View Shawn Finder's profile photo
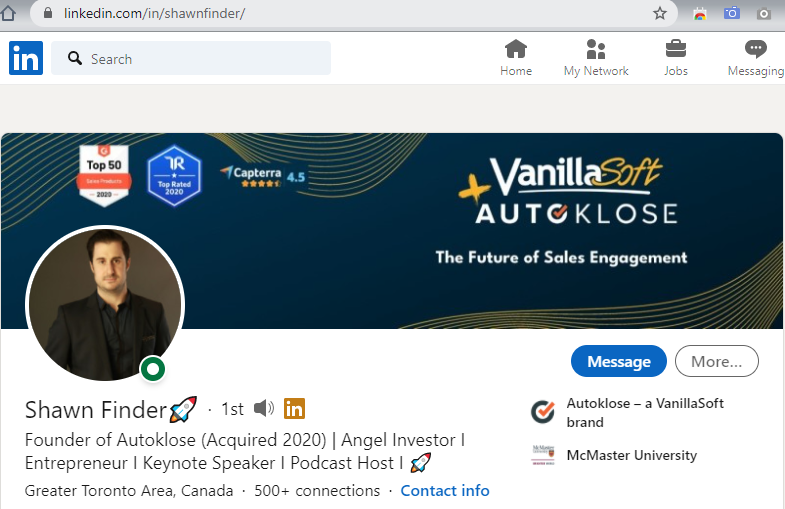The height and width of the screenshot is (509, 785). [x=105, y=304]
